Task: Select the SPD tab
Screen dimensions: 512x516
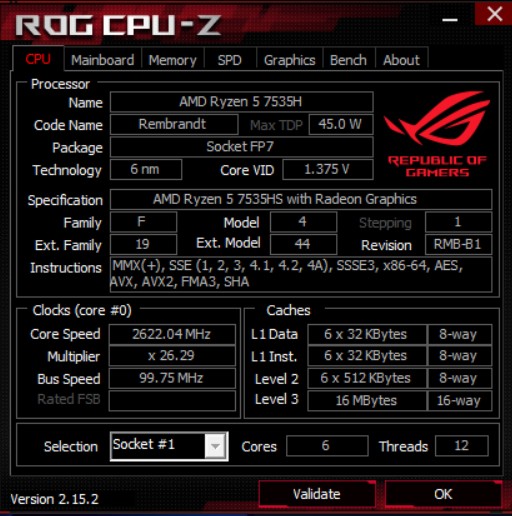Action: click(230, 60)
